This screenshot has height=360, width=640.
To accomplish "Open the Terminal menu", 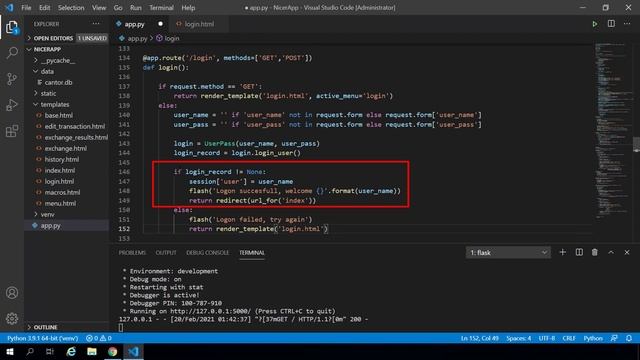I will (161, 7).
